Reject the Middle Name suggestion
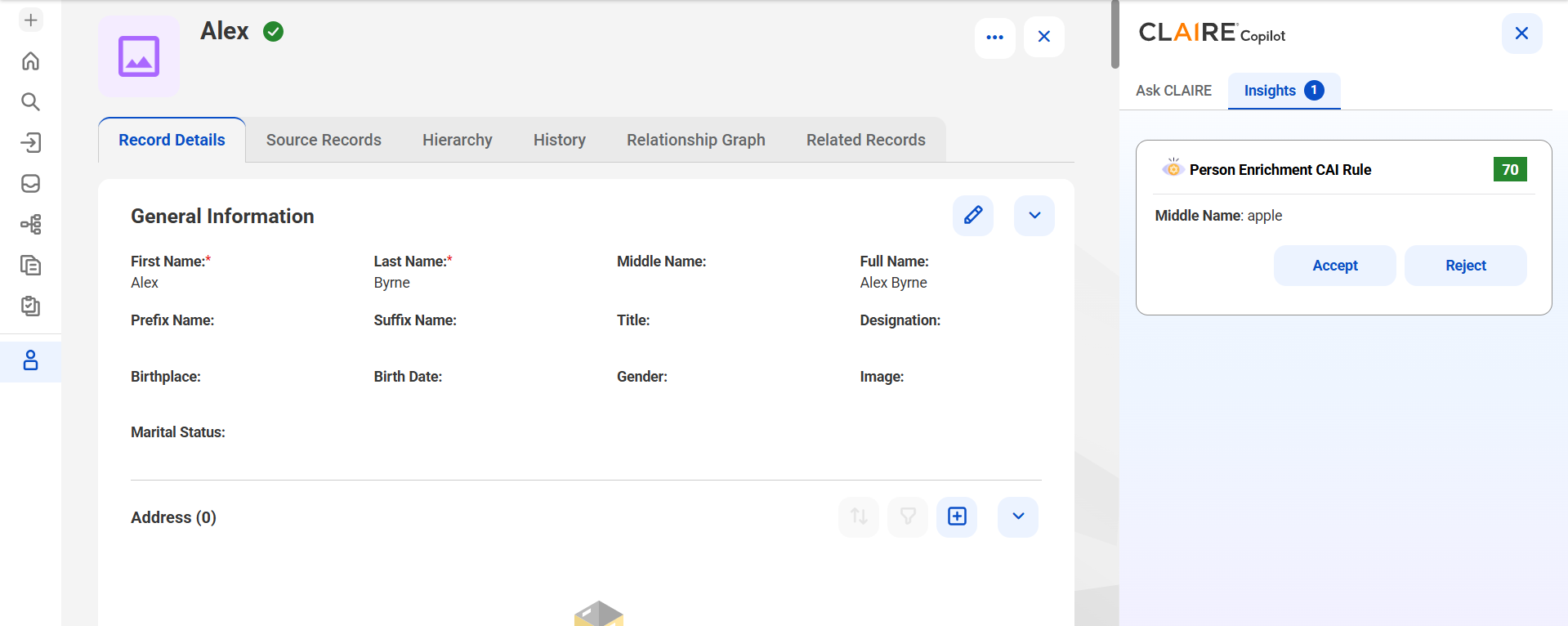The width and height of the screenshot is (1568, 626). pyautogui.click(x=1466, y=266)
